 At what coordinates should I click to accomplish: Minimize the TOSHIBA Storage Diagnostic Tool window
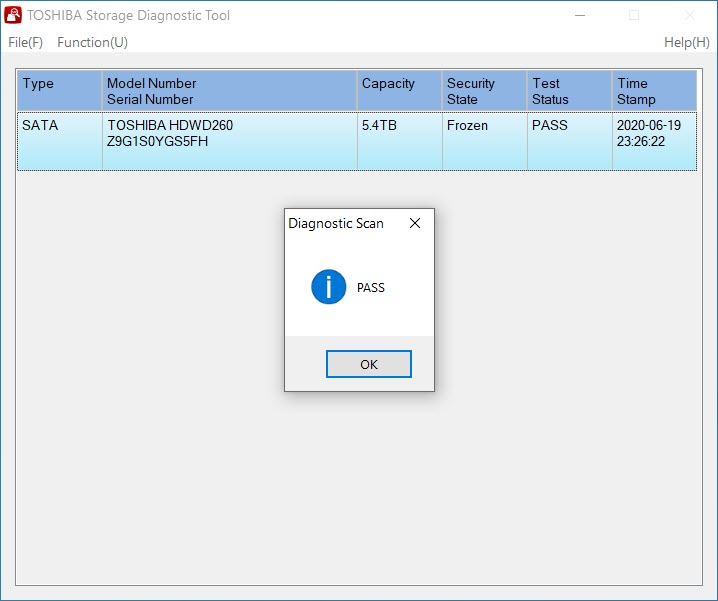pos(580,16)
